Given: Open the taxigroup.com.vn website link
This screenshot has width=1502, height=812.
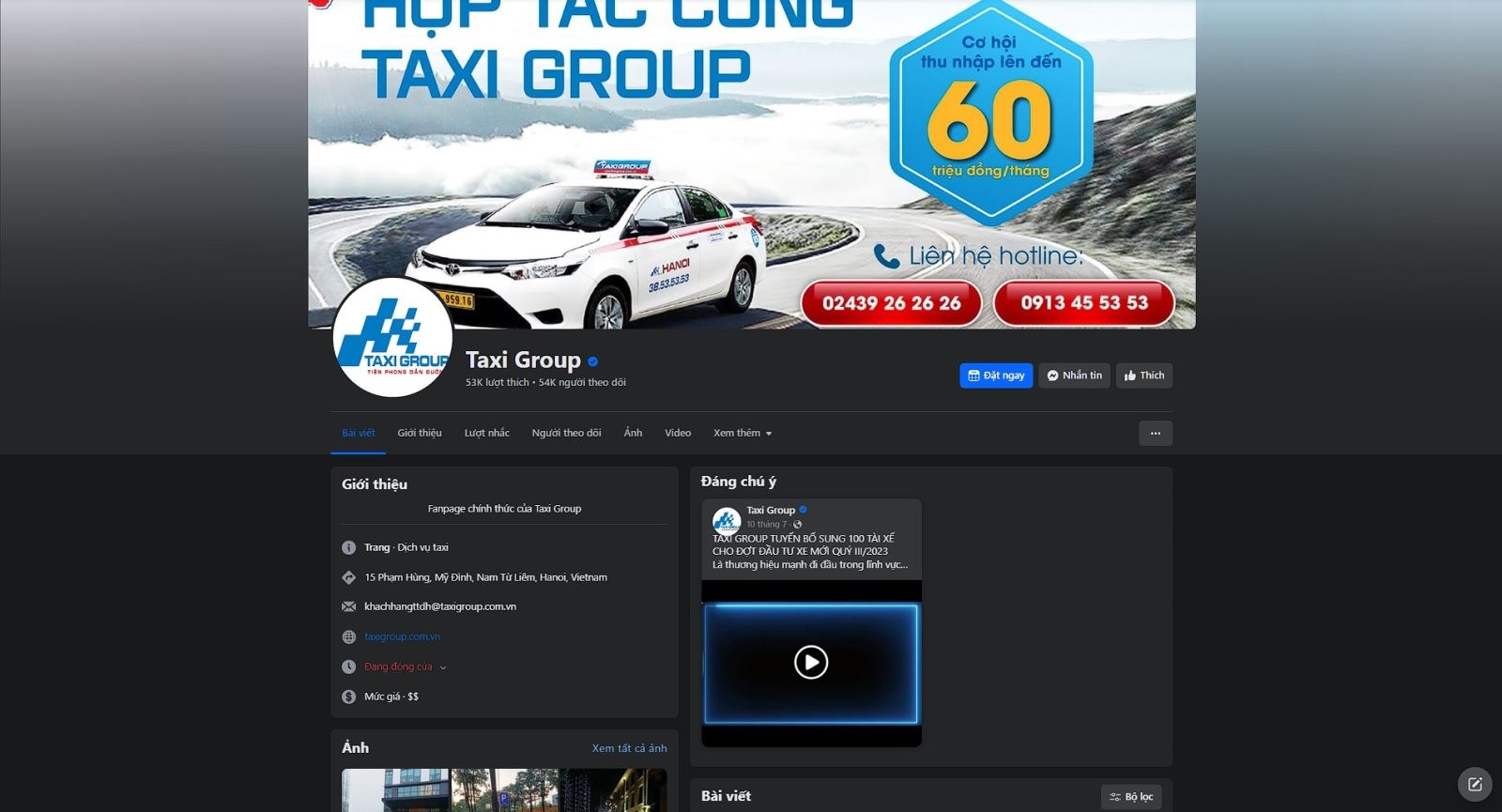Looking at the screenshot, I should (x=402, y=636).
